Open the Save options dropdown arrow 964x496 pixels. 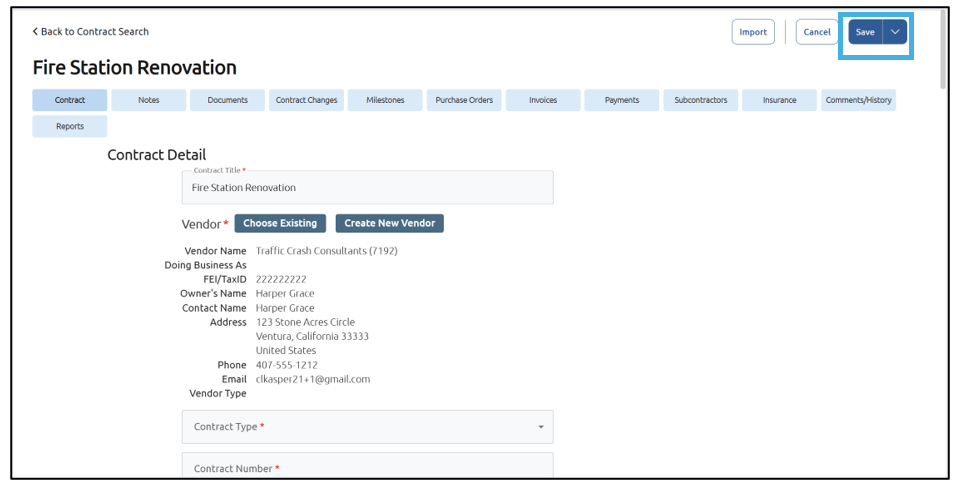point(895,32)
